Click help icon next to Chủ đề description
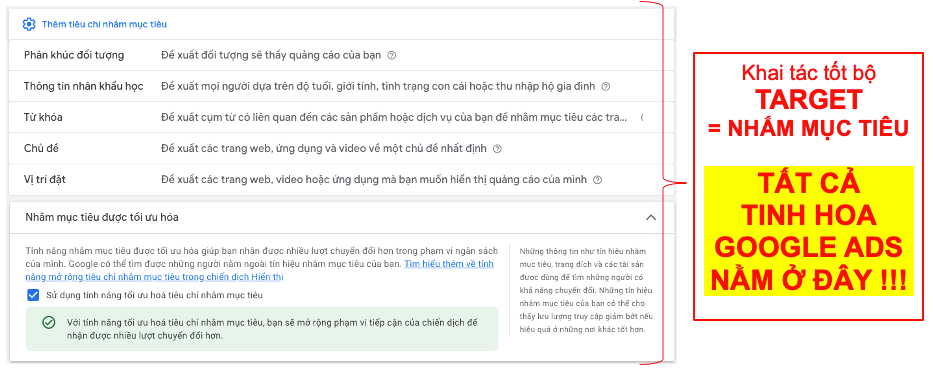Image resolution: width=933 pixels, height=370 pixels. (497, 149)
